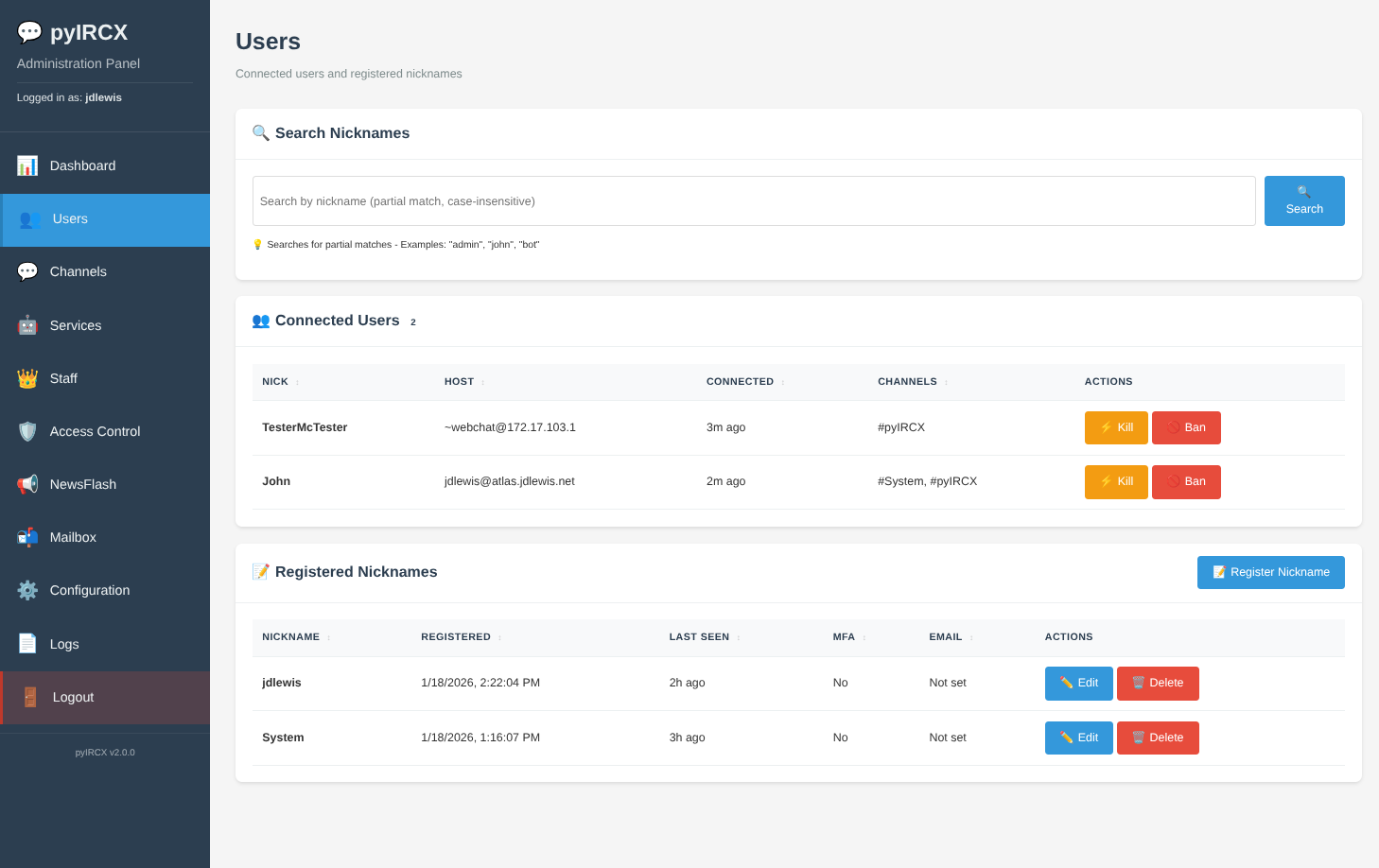The height and width of the screenshot is (868, 1379).
Task: Open the Users section in the sidebar
Action: (x=69, y=218)
